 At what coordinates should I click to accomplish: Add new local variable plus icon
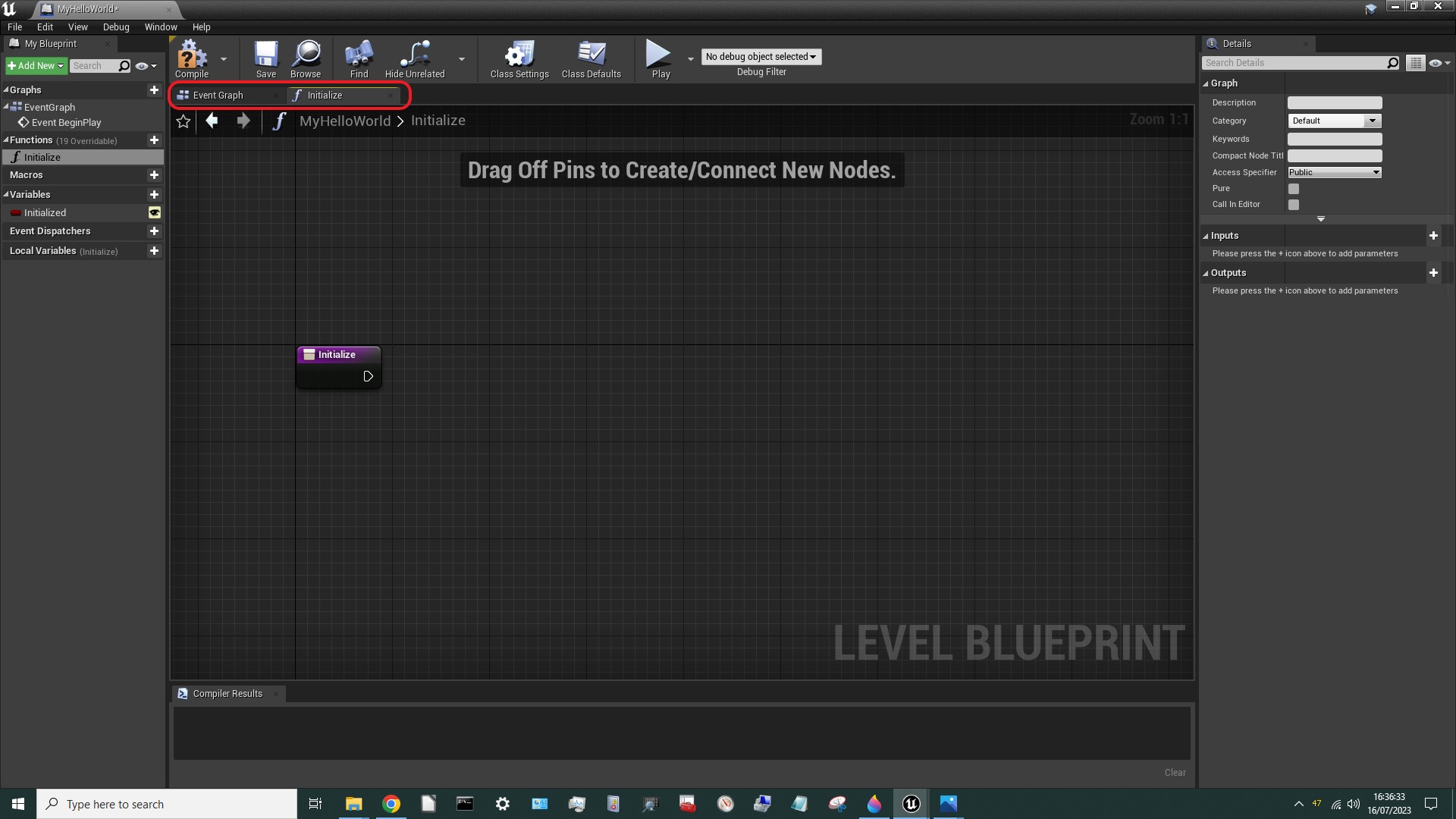click(154, 251)
